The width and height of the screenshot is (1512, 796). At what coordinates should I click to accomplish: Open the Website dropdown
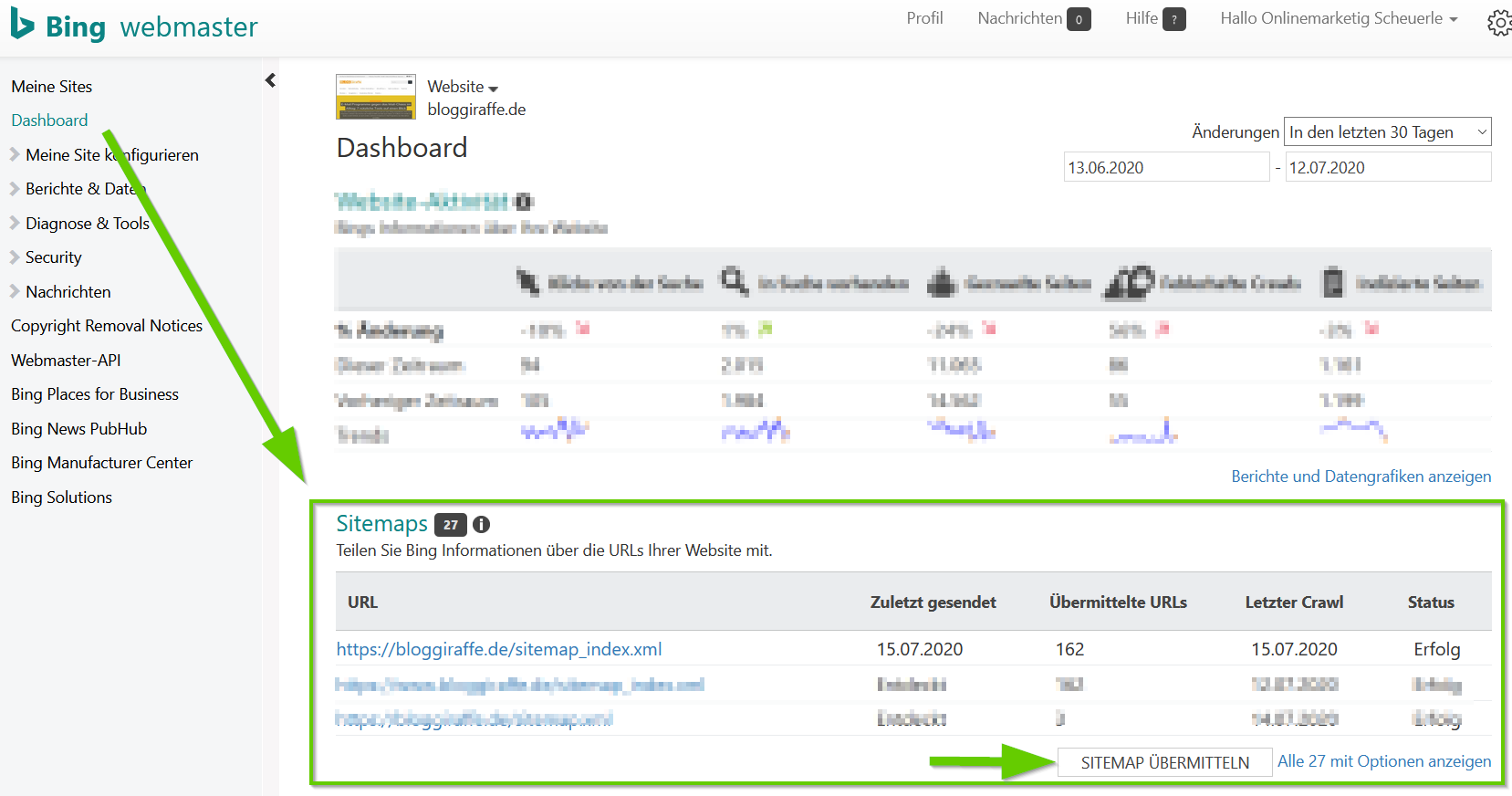click(x=463, y=87)
